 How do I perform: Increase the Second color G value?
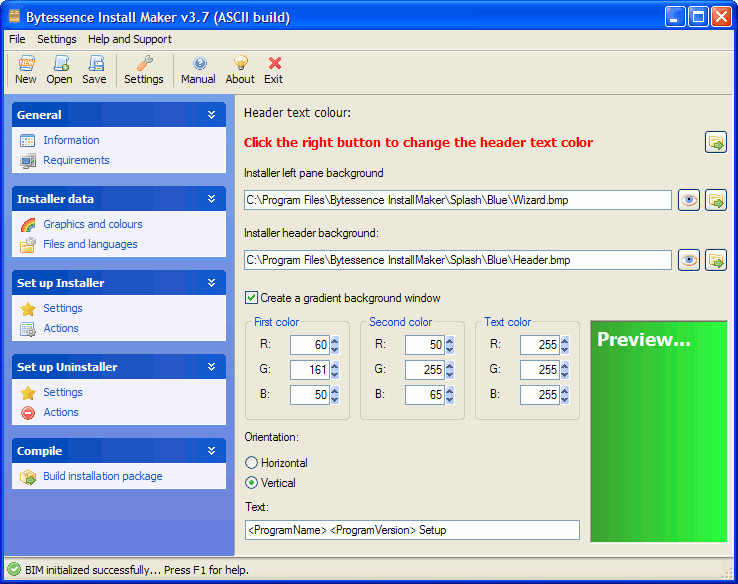point(449,365)
